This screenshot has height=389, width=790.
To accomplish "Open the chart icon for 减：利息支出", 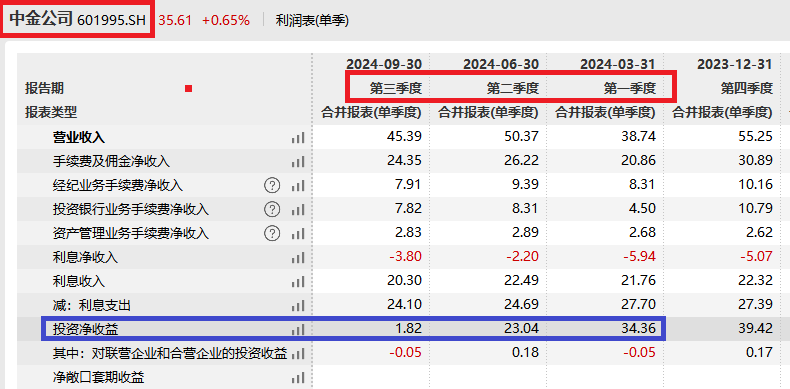I will pyautogui.click(x=298, y=306).
